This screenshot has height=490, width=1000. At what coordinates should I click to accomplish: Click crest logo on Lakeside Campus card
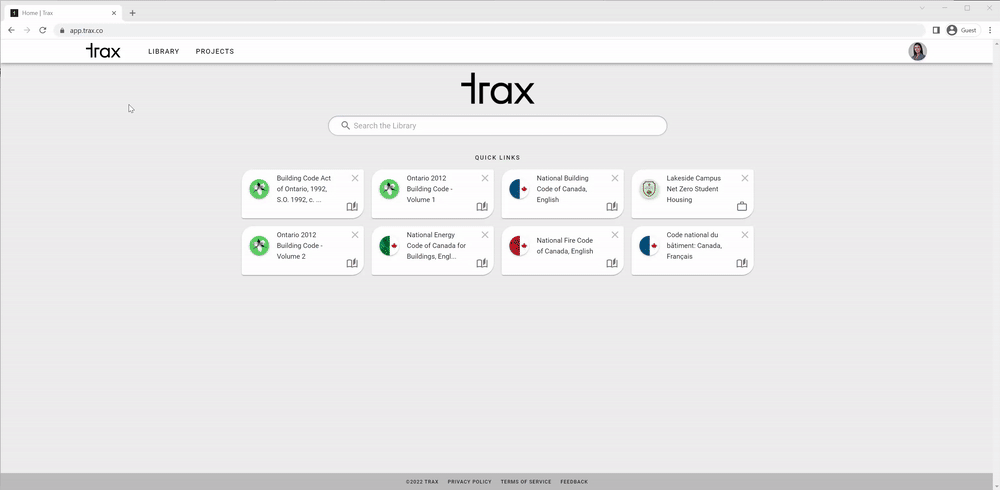coord(649,189)
